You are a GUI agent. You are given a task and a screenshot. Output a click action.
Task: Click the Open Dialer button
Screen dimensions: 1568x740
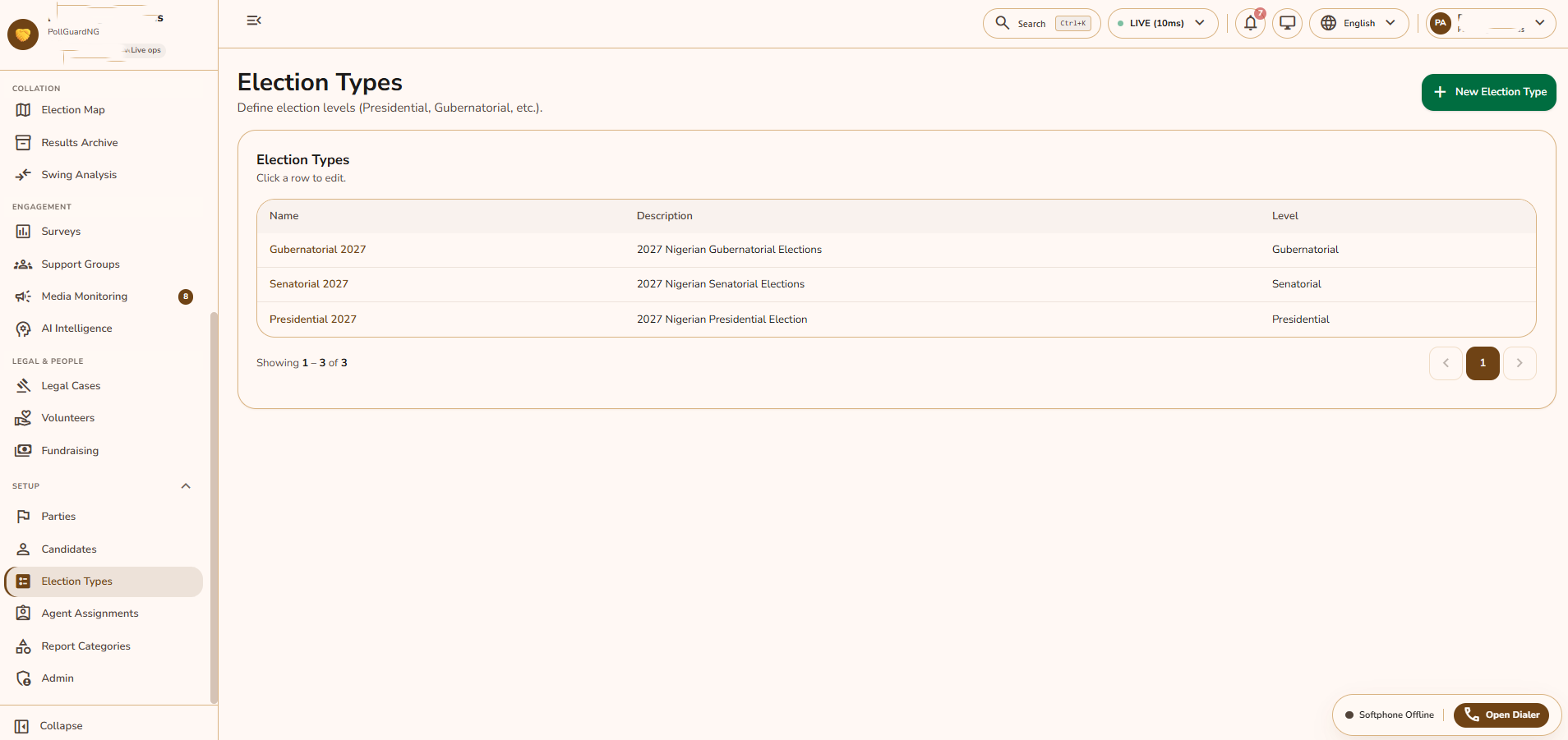(1501, 715)
